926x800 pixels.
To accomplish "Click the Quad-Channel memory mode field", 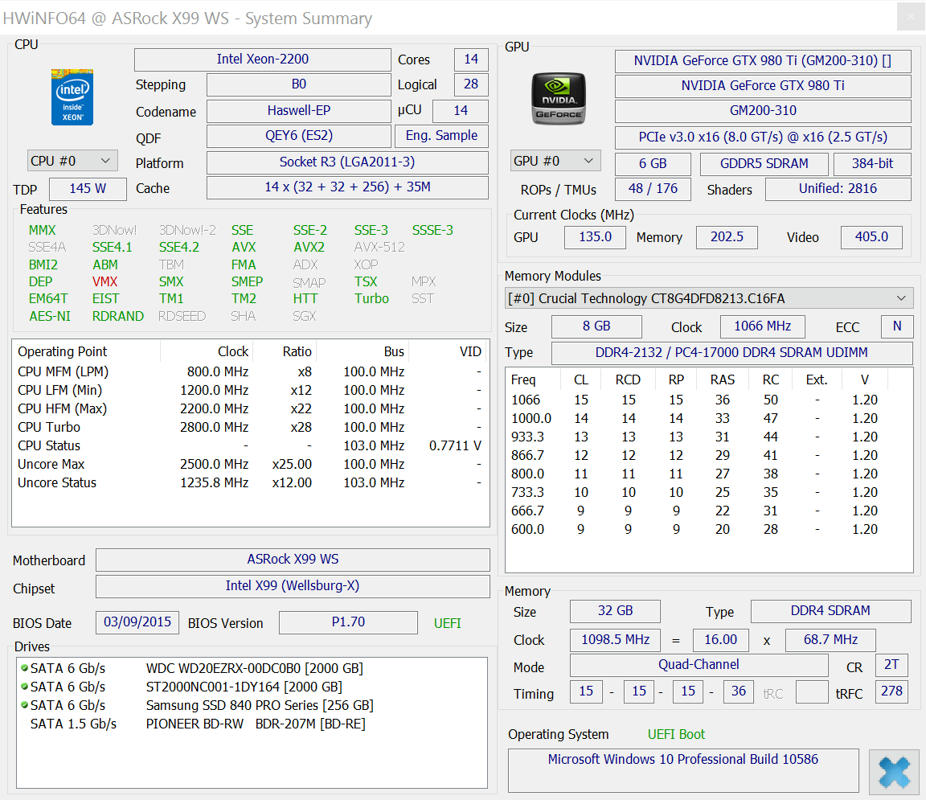I will coord(698,665).
